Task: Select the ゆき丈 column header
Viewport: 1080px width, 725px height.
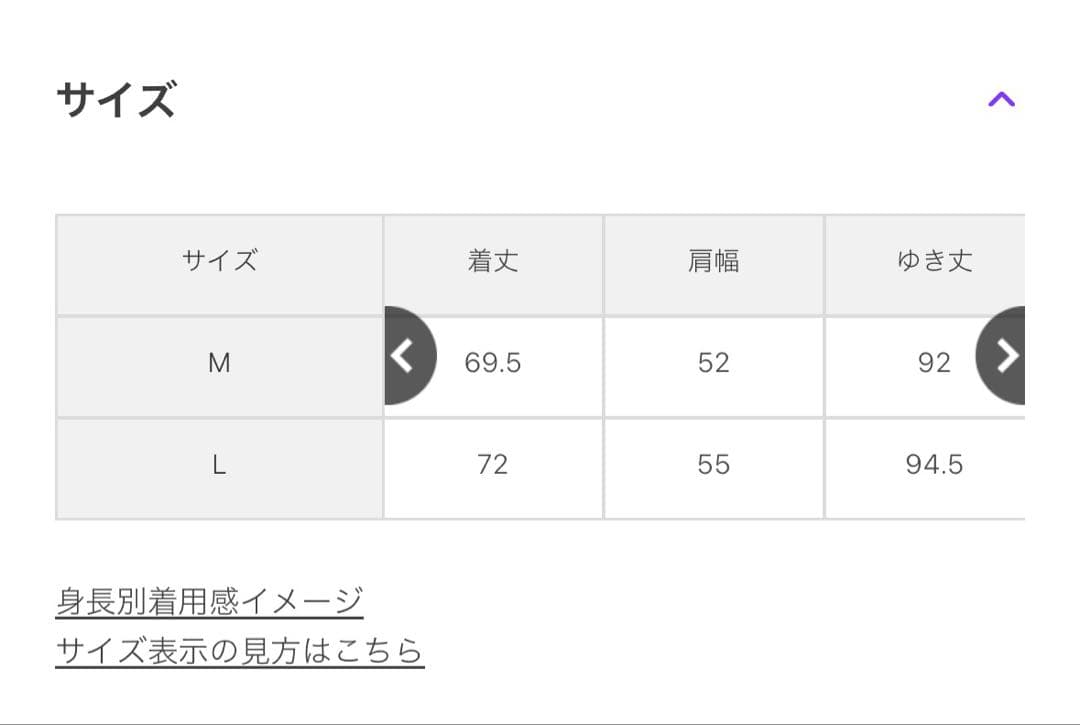Action: [x=934, y=262]
